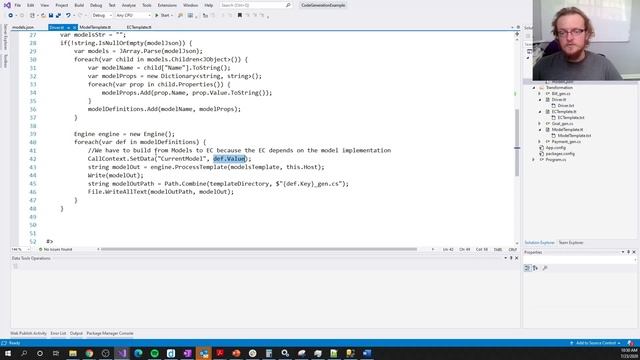Open the Extensions menu
The image size is (640, 360).
point(167,5)
